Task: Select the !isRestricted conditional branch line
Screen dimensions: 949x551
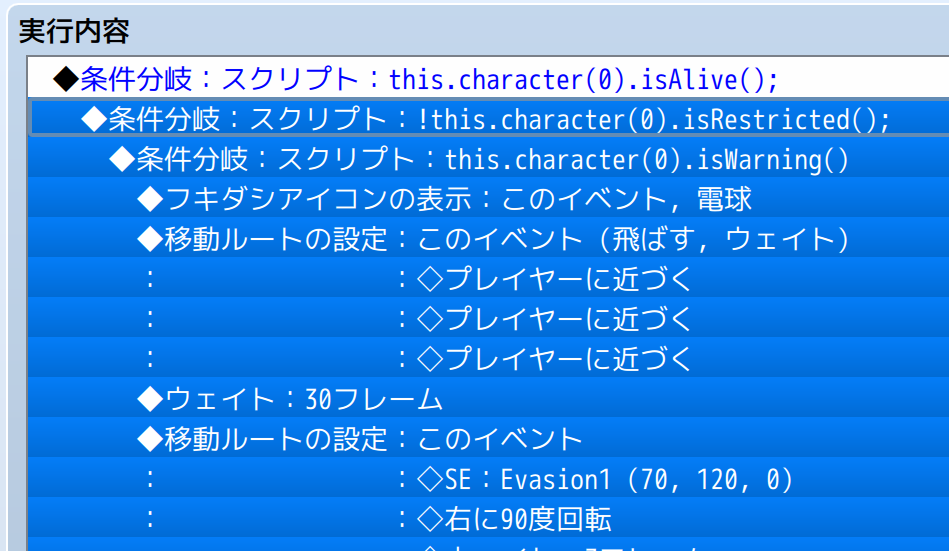Action: point(484,119)
